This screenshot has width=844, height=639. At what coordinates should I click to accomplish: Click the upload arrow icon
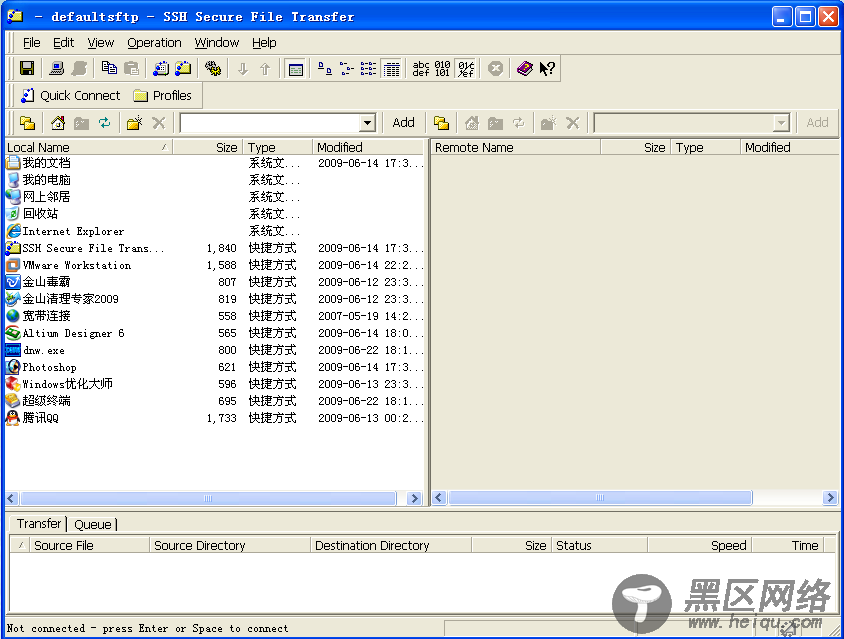pos(265,68)
